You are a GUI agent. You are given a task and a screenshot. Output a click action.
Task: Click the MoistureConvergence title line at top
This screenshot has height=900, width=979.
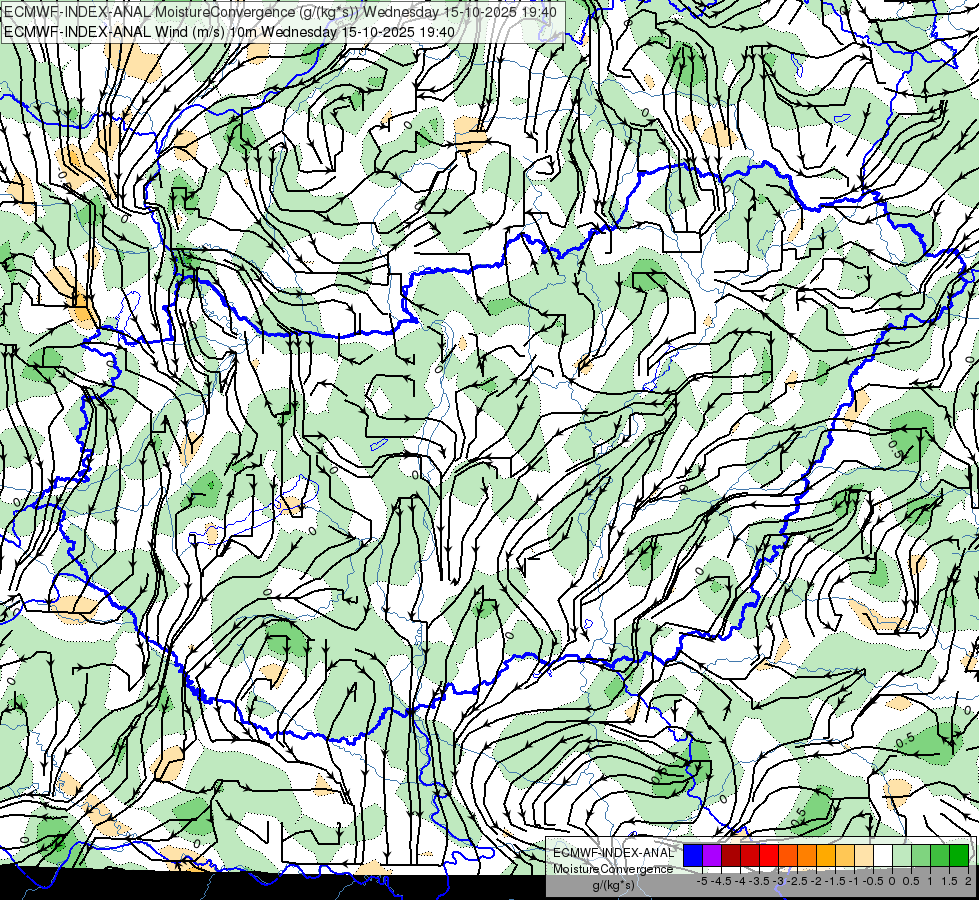click(x=280, y=11)
